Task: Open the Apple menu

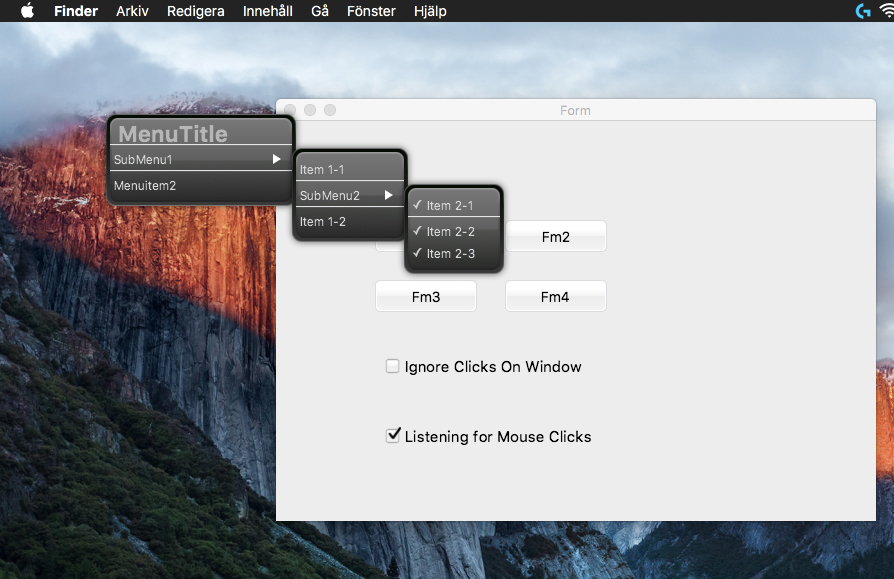Action: click(x=27, y=11)
